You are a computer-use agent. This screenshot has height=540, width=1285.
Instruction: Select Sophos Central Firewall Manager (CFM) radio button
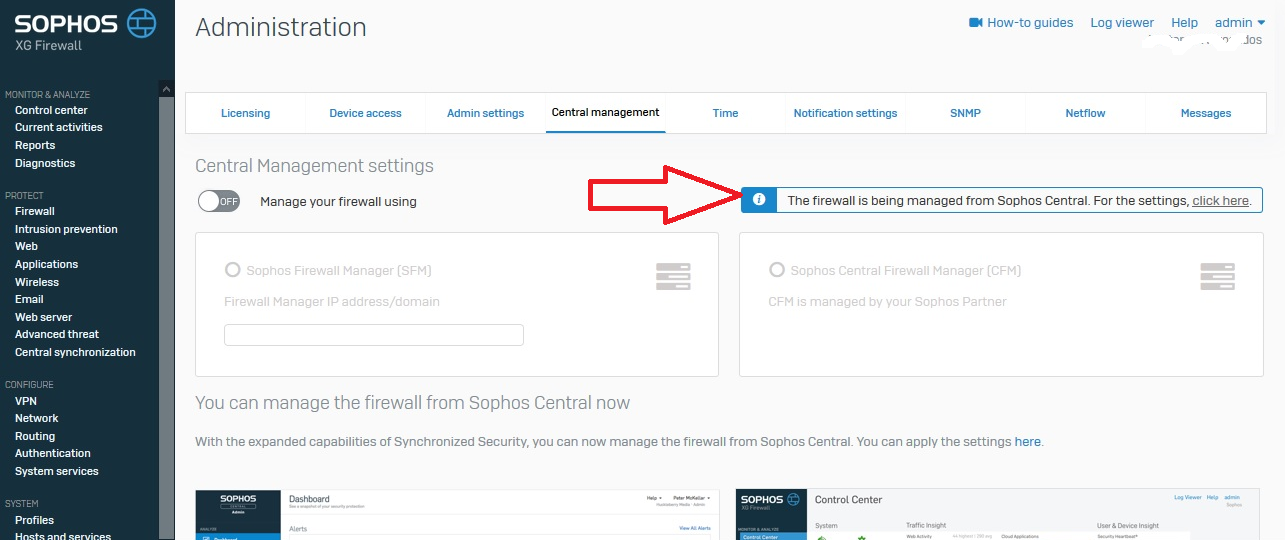pos(776,270)
